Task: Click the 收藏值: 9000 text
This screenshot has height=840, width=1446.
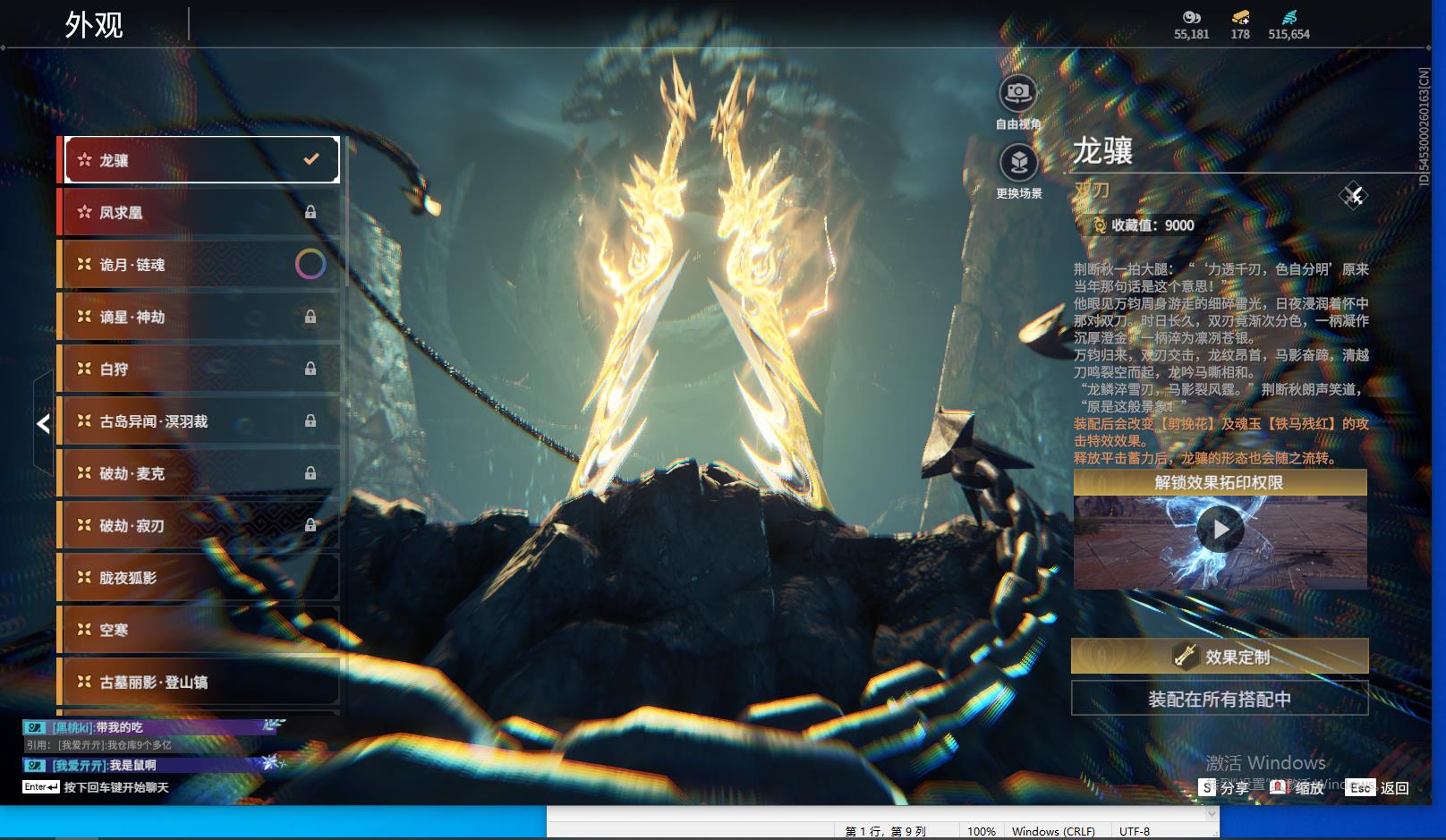Action: coord(1153,225)
